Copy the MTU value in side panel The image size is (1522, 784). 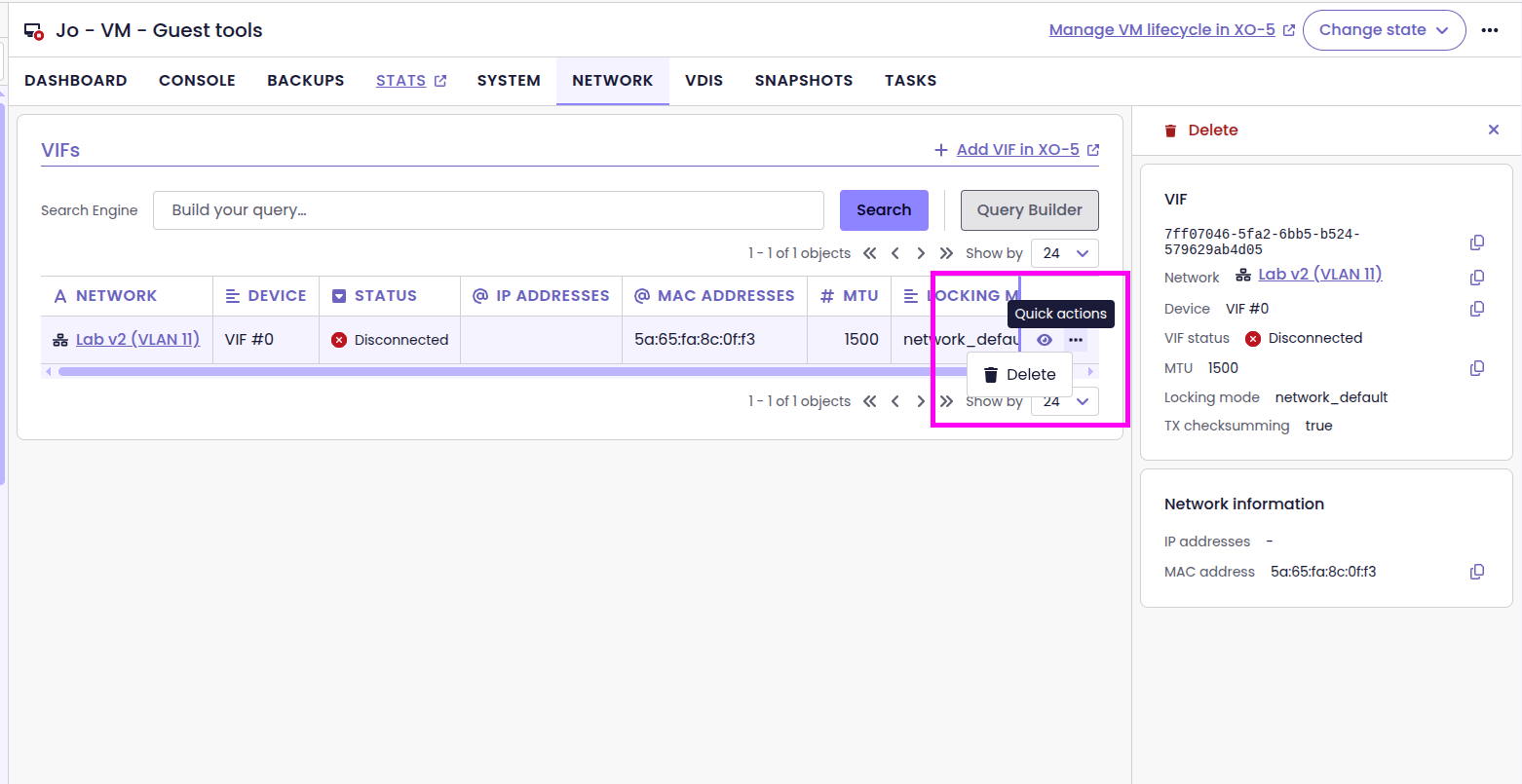click(x=1476, y=368)
